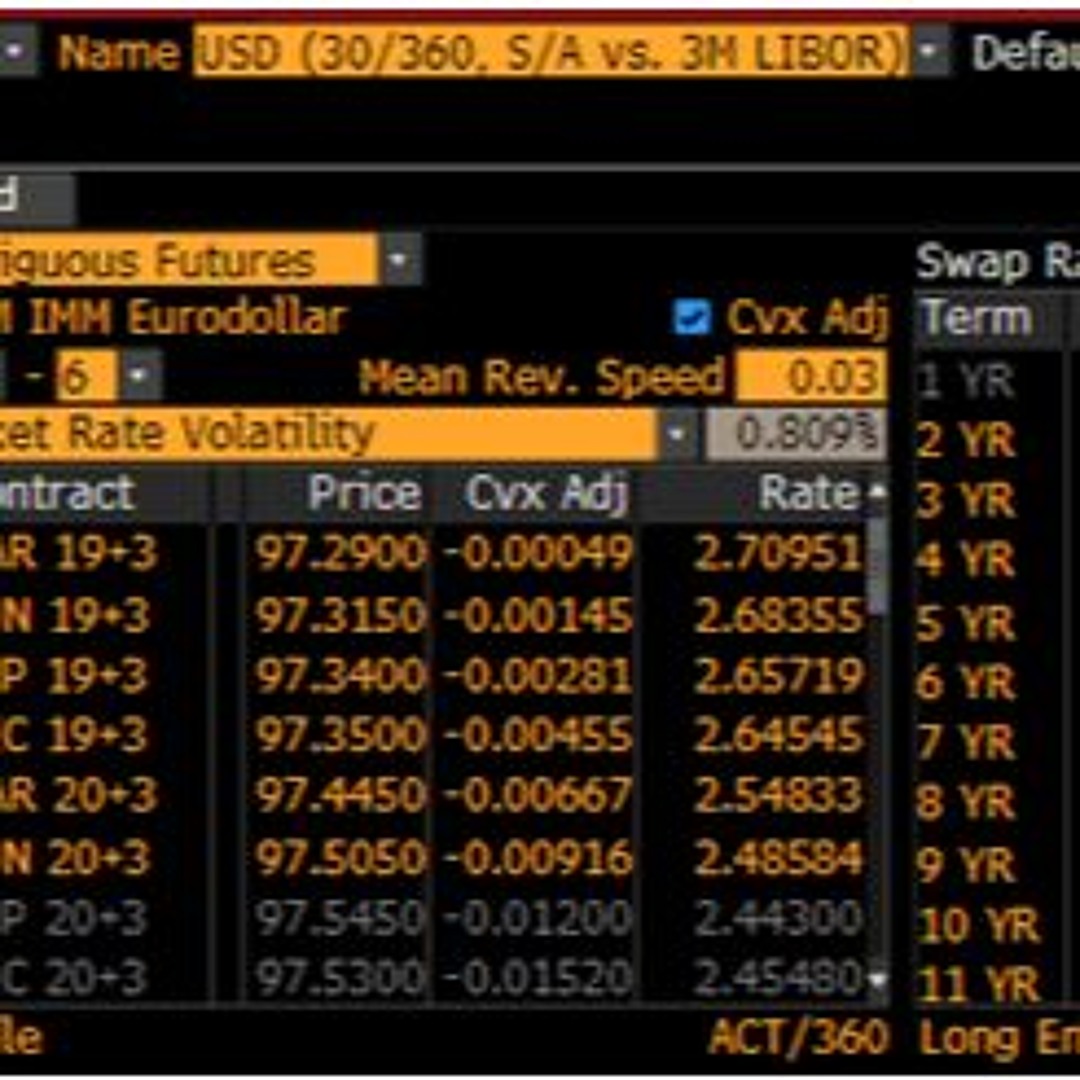
Task: Click the Term column header
Action: click(977, 318)
